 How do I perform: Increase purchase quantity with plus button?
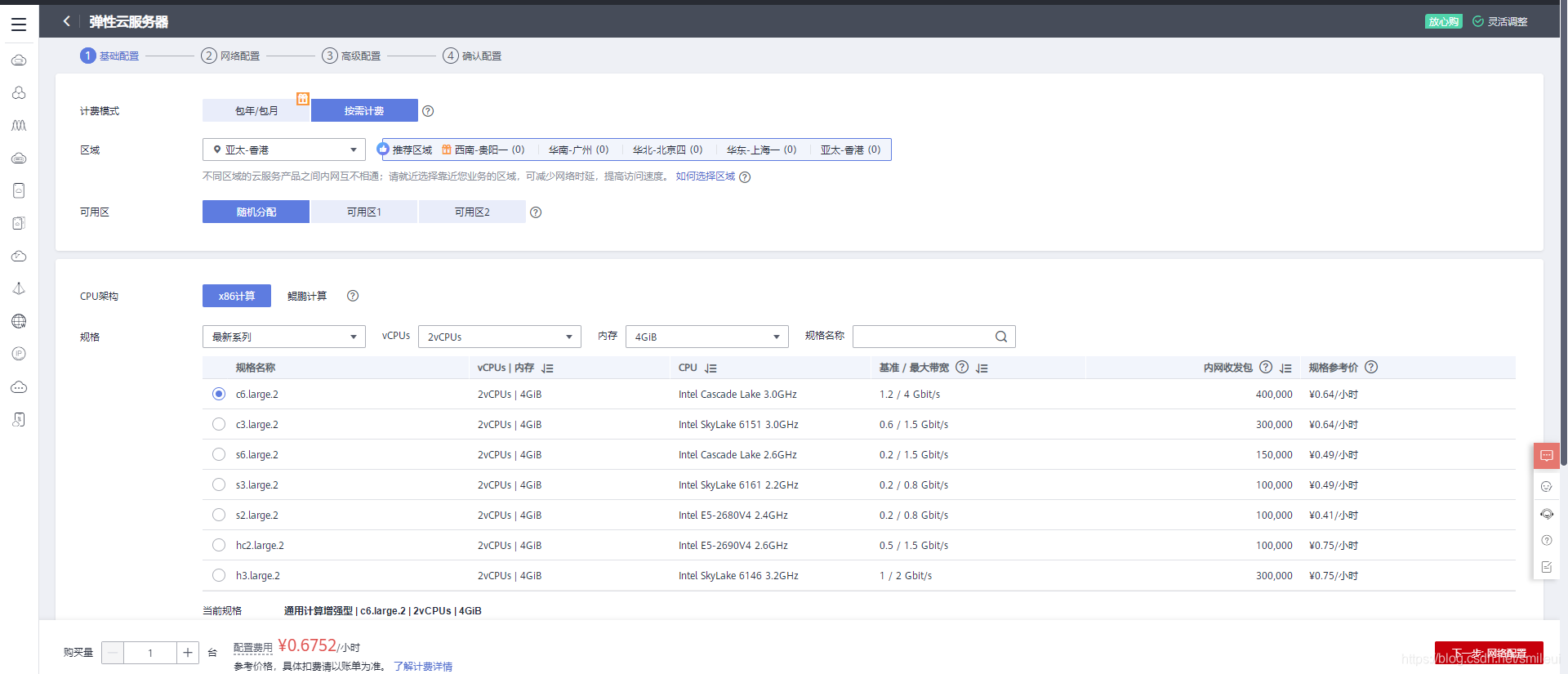click(188, 653)
